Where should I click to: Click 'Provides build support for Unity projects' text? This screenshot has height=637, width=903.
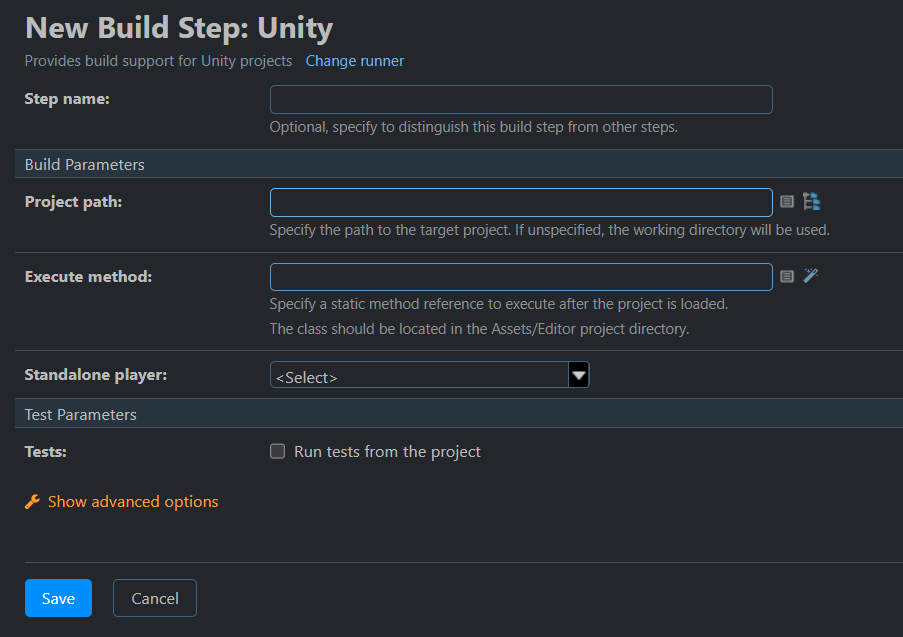coord(158,61)
